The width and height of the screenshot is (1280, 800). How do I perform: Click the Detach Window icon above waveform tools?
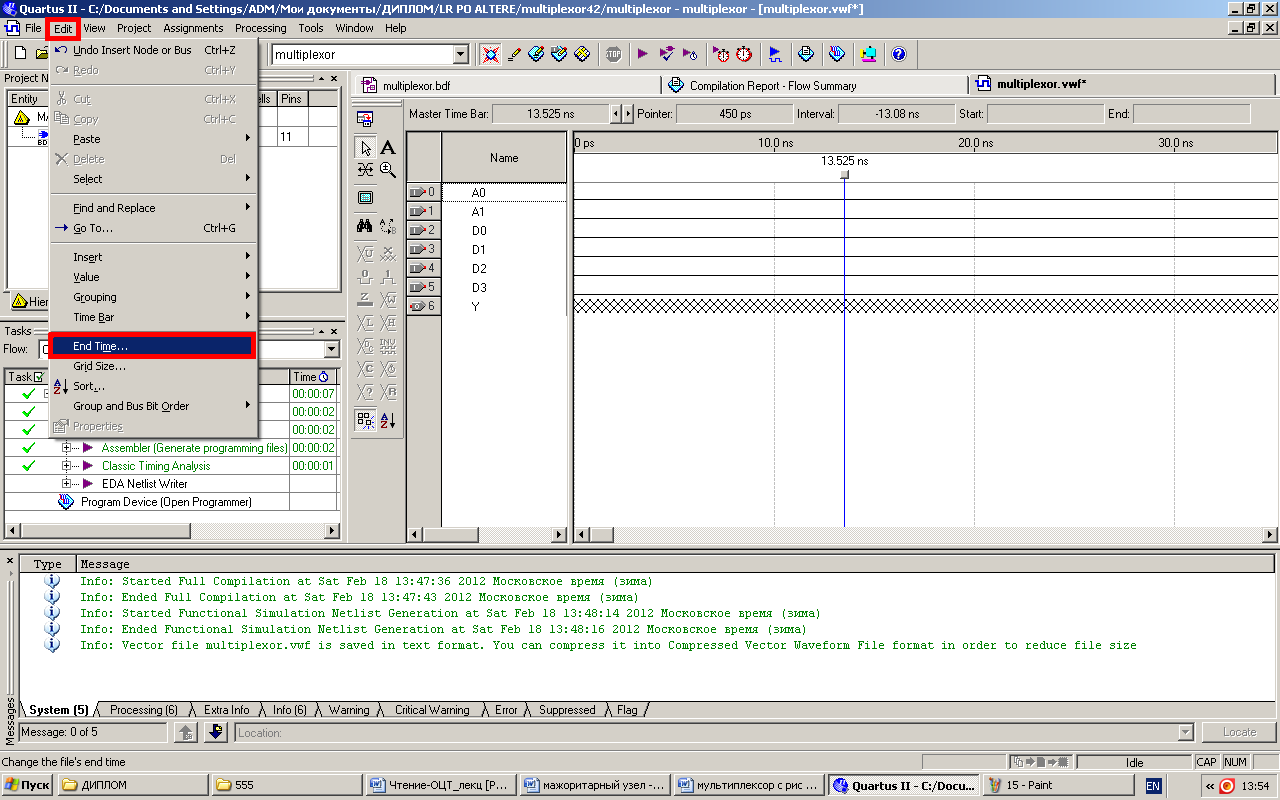click(365, 118)
